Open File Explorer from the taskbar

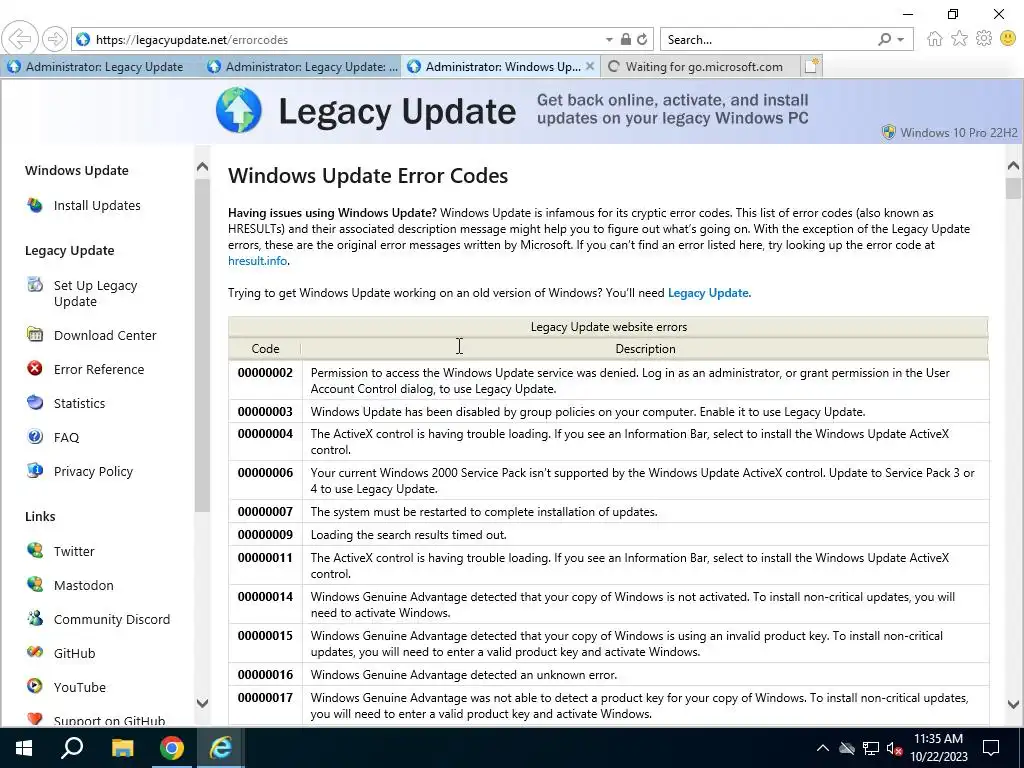pyautogui.click(x=122, y=748)
